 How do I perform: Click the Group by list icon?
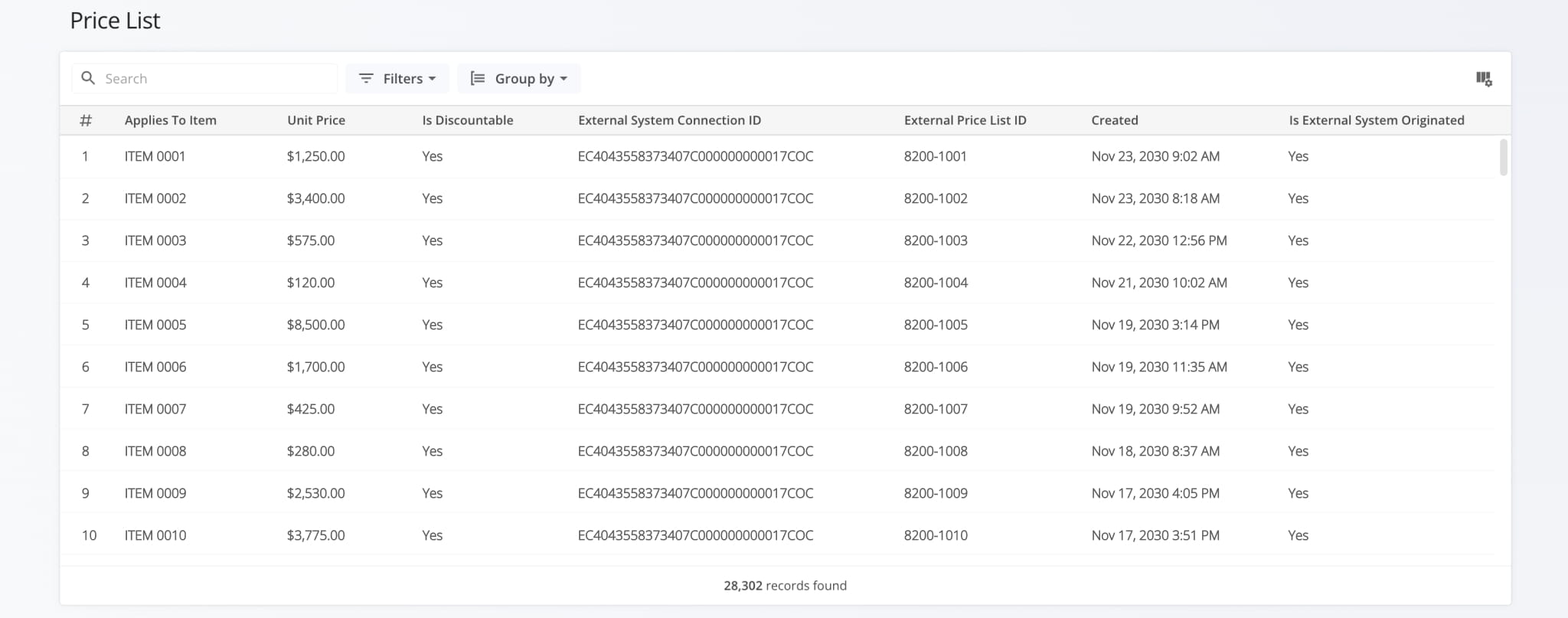coord(477,78)
